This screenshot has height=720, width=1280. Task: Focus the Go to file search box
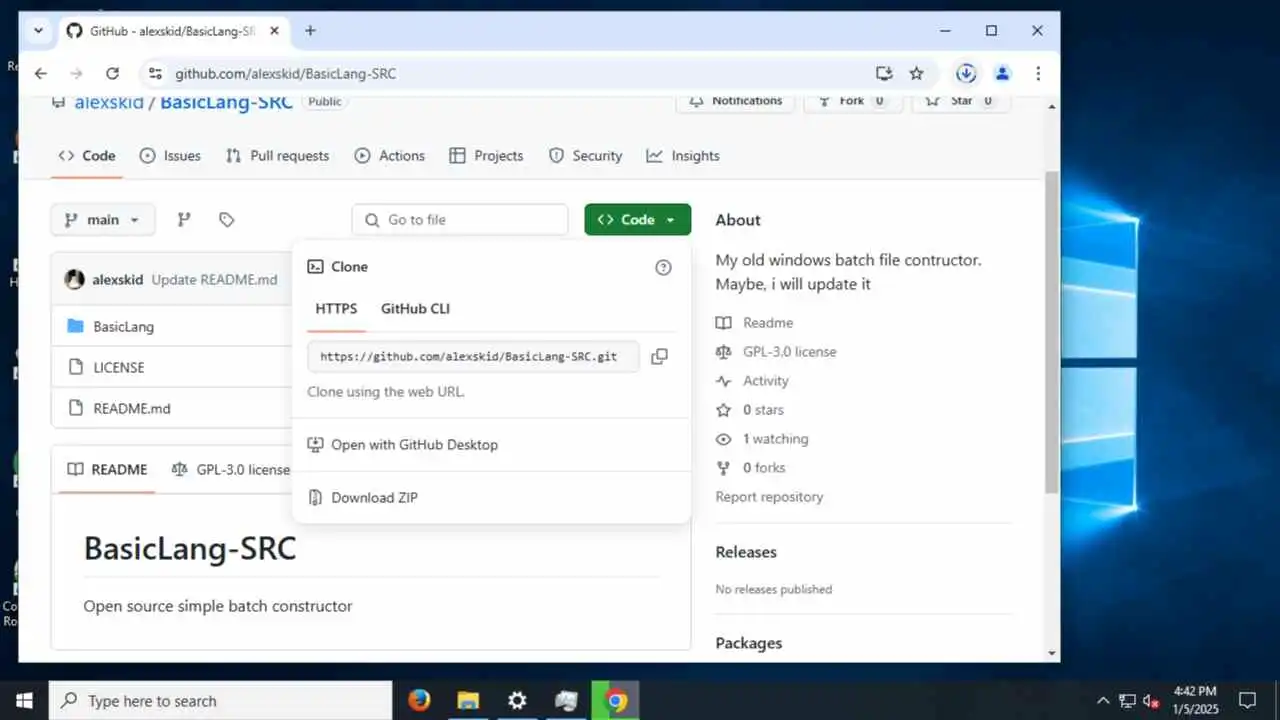[460, 220]
